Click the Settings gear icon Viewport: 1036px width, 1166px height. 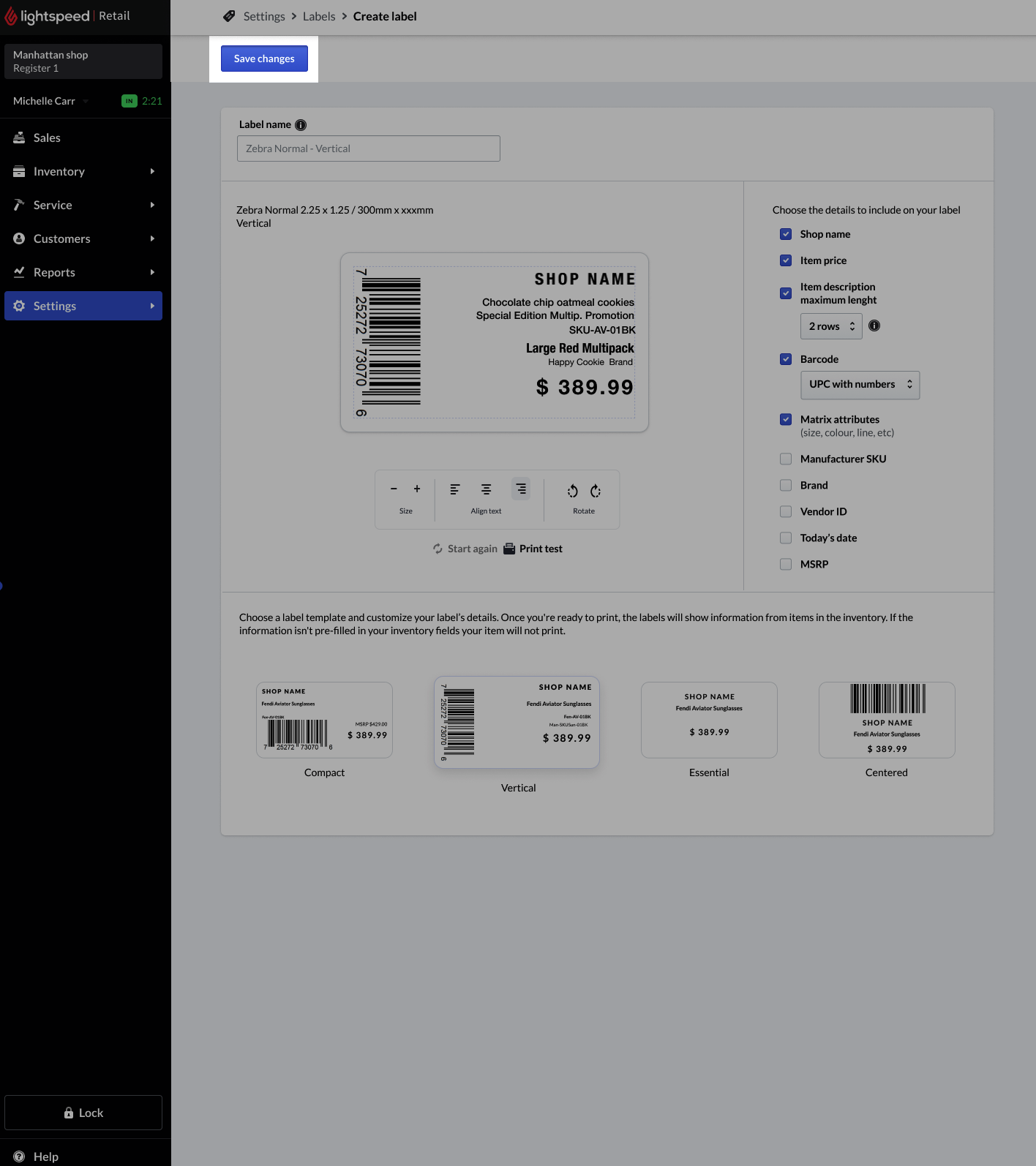pos(19,306)
